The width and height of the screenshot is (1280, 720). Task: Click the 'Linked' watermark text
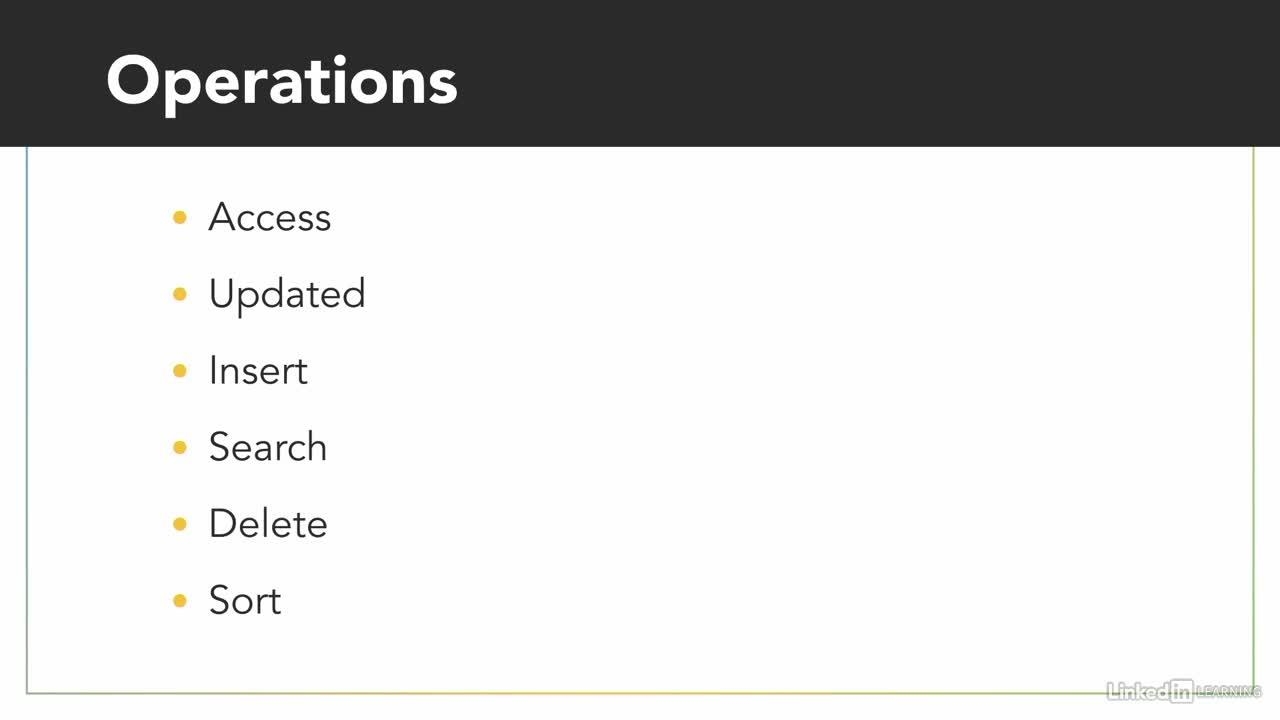[x=1137, y=690]
